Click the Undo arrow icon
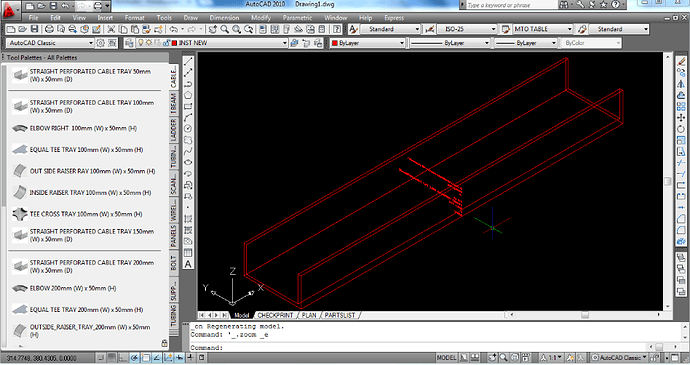The height and width of the screenshot is (365, 690). 174,29
